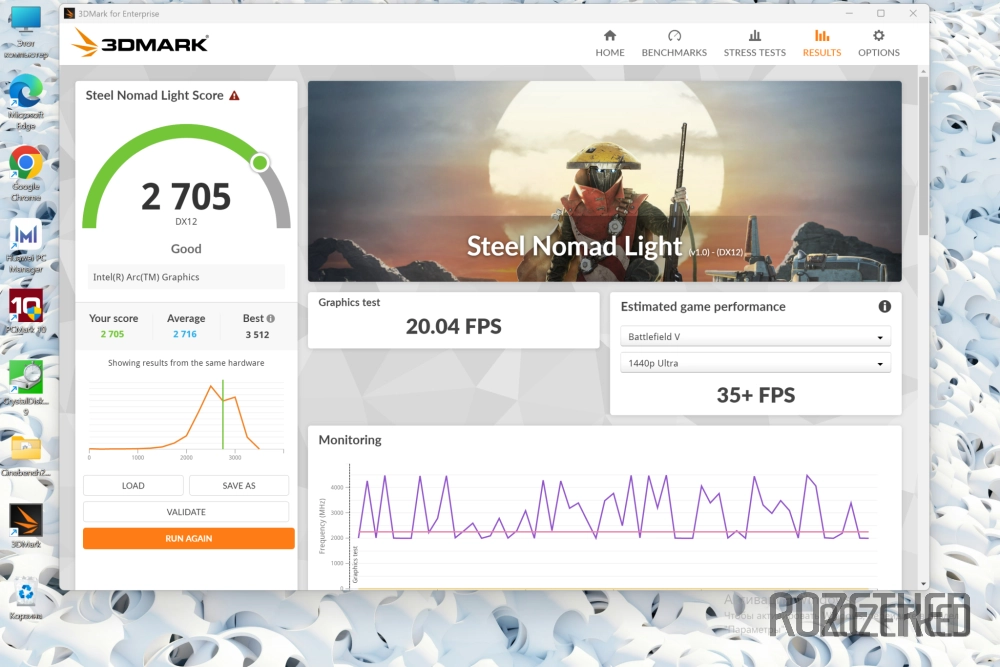
Task: Click info icon next to Best score
Action: pyautogui.click(x=270, y=319)
